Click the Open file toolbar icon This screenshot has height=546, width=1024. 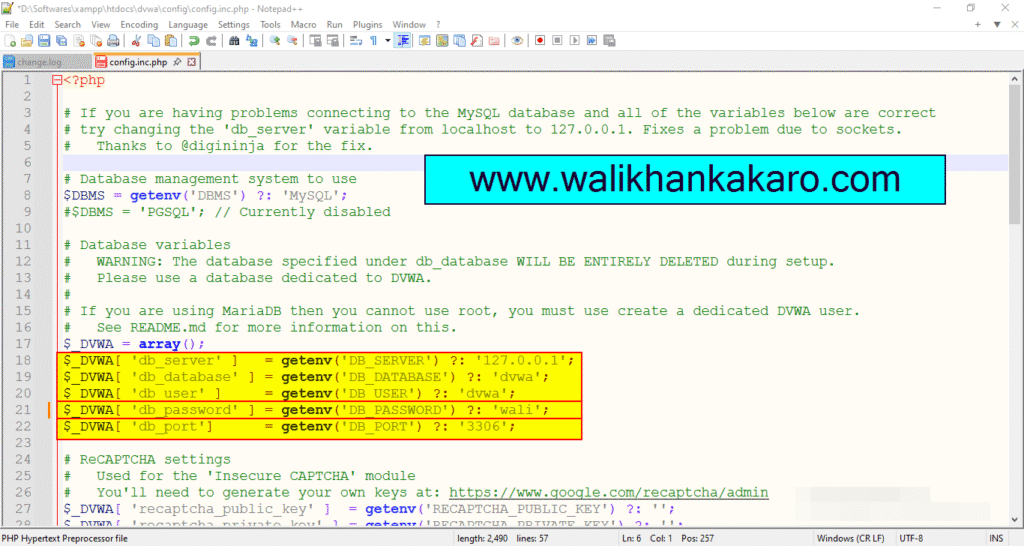pyautogui.click(x=27, y=40)
